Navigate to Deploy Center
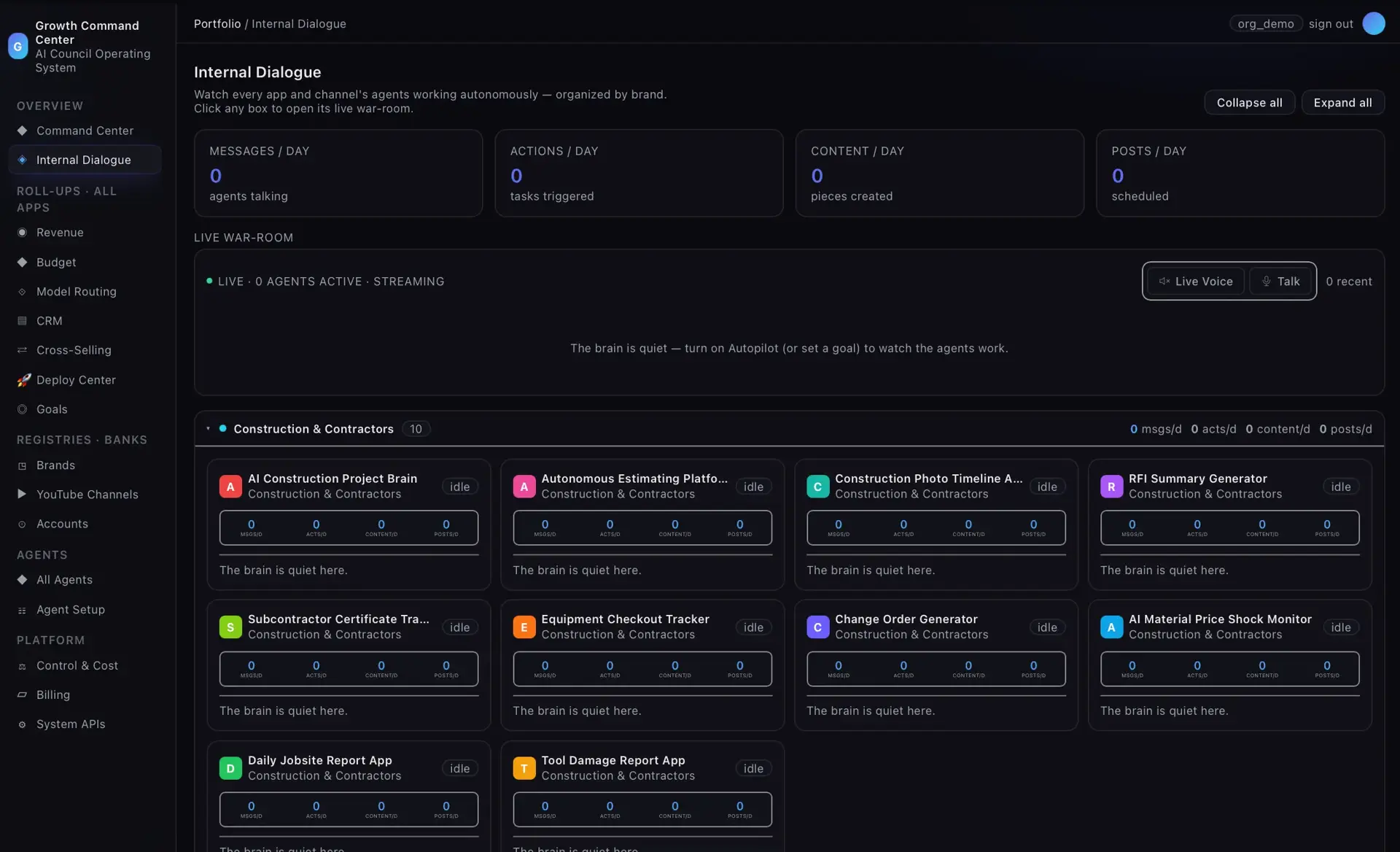 click(x=85, y=380)
